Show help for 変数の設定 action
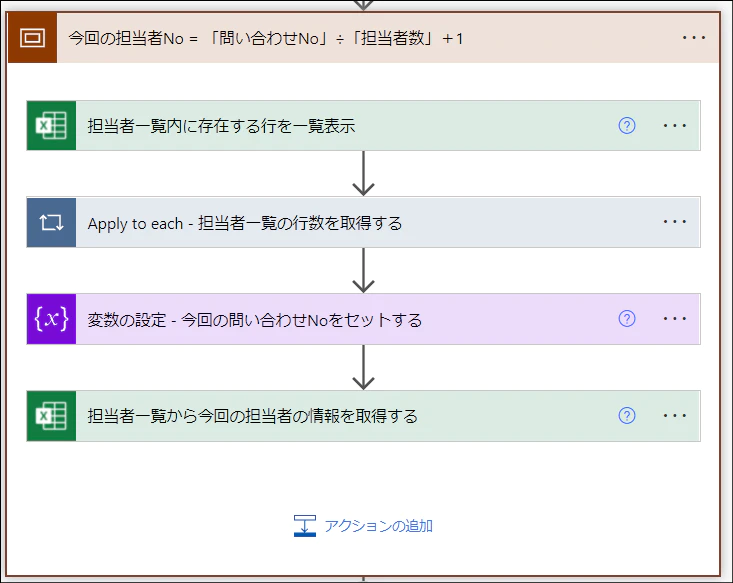Image resolution: width=733 pixels, height=583 pixels. pyautogui.click(x=626, y=319)
